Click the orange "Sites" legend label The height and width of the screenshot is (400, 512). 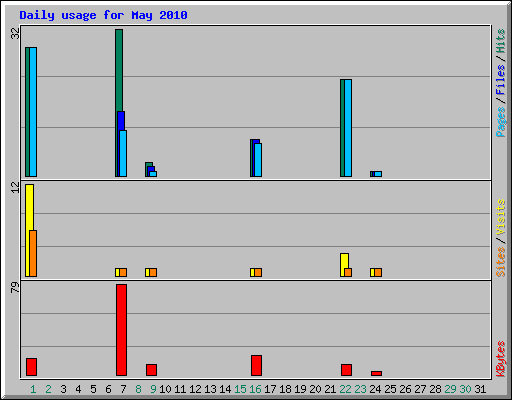pos(500,262)
